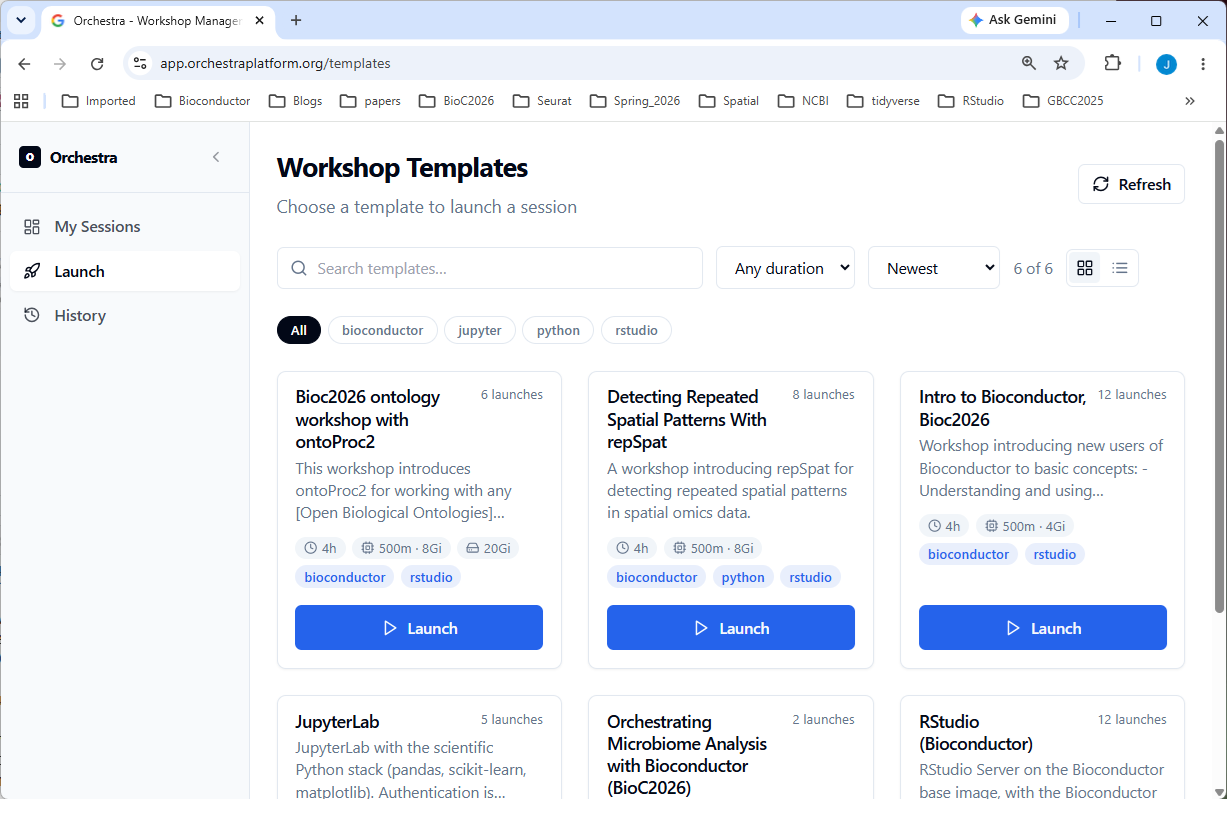The width and height of the screenshot is (1231, 813).
Task: Click the page vertical scrollbar
Action: [1219, 375]
